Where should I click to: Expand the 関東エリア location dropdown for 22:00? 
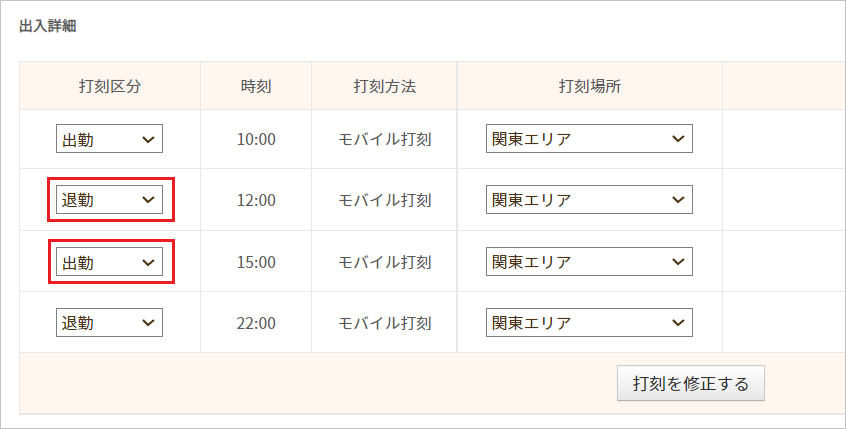coord(588,323)
